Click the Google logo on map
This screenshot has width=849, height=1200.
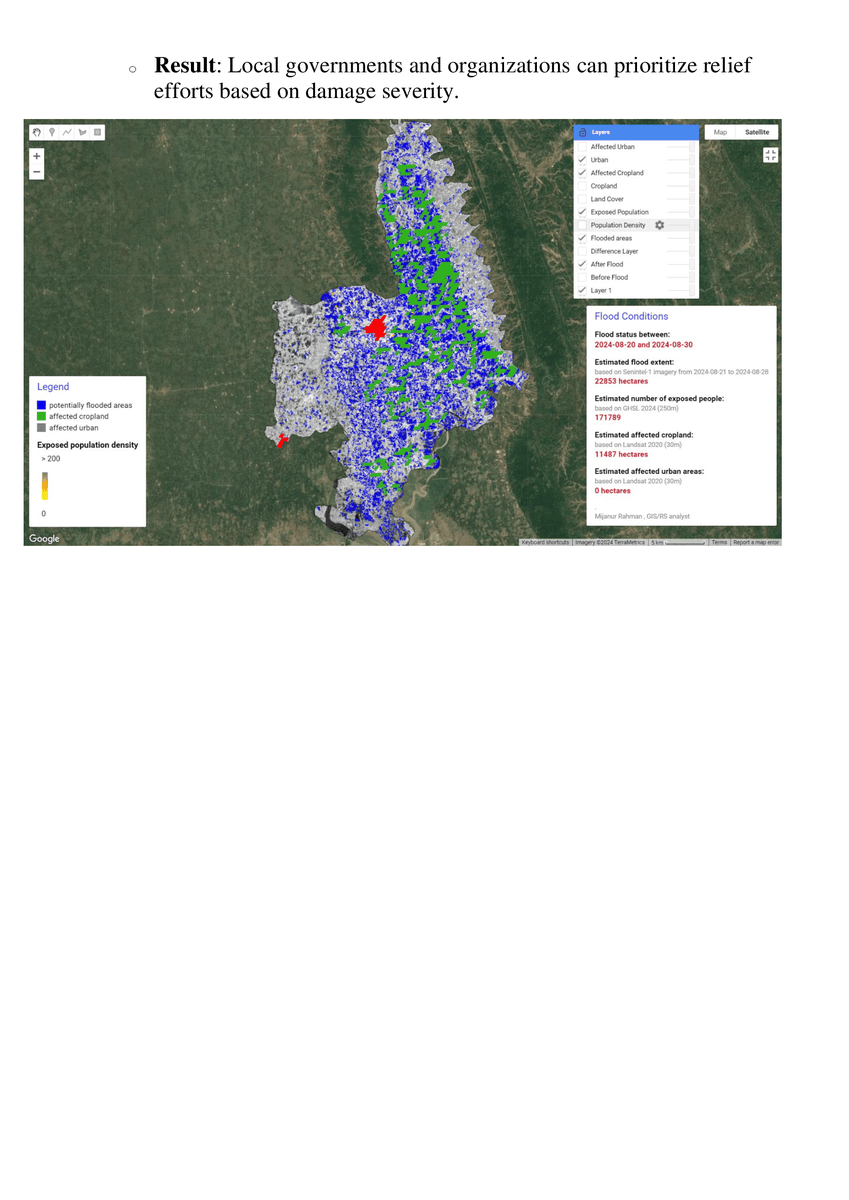(44, 539)
